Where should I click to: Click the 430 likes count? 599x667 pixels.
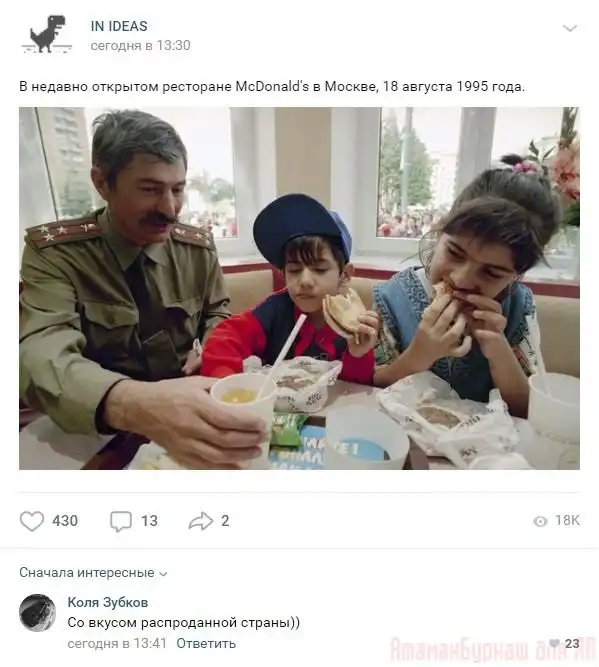tap(65, 521)
